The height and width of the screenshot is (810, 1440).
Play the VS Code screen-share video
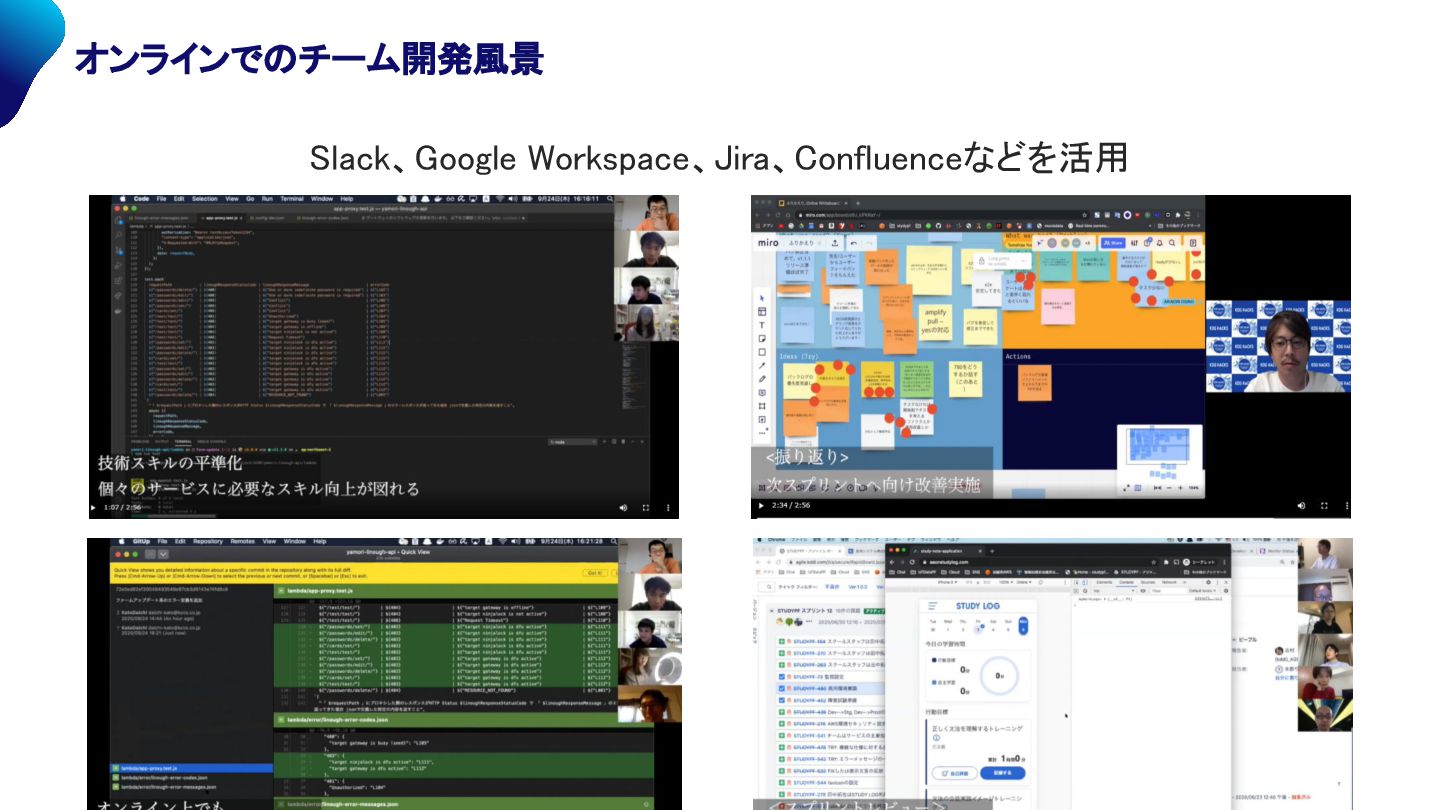[94, 508]
